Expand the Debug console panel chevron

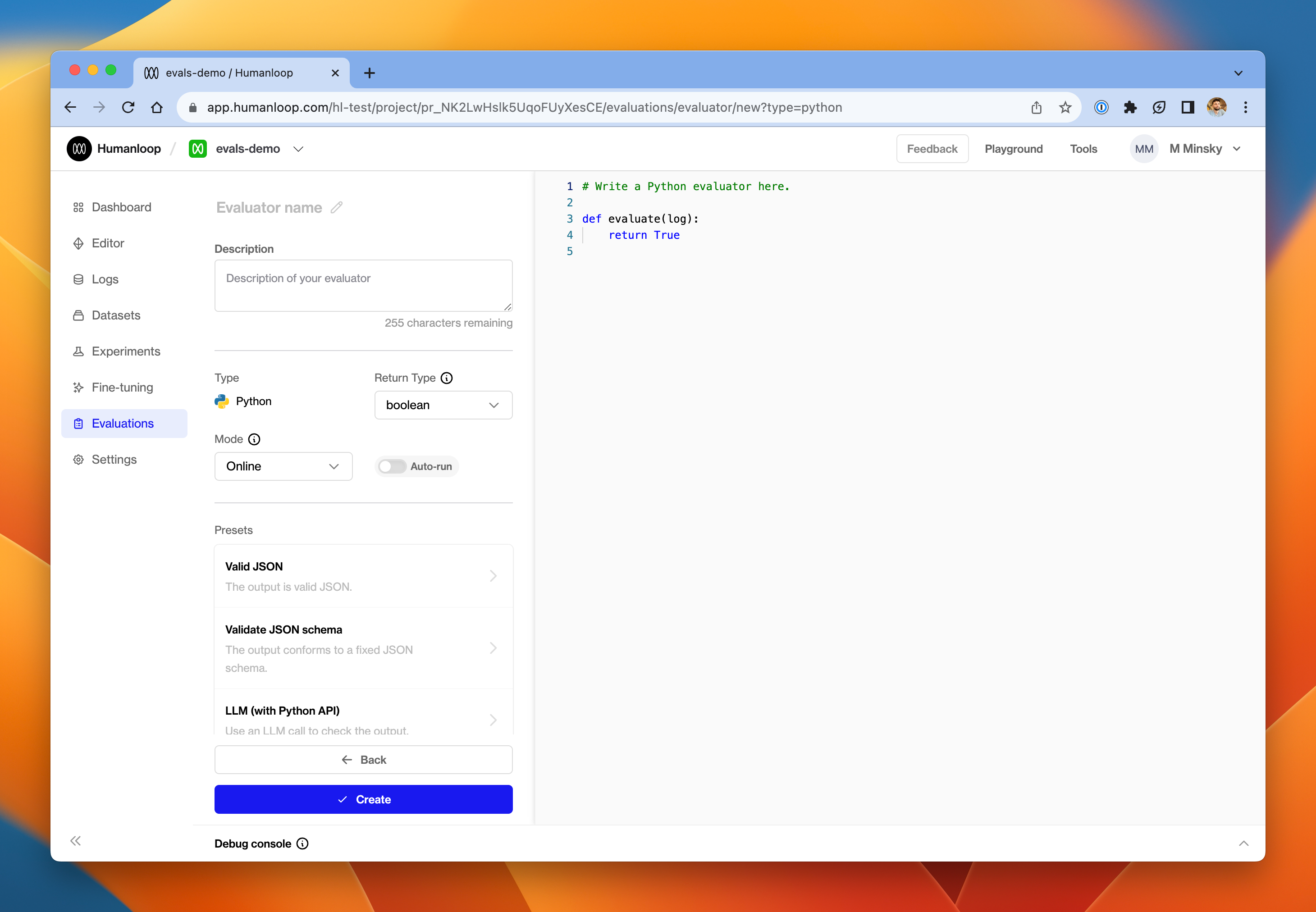[1243, 844]
